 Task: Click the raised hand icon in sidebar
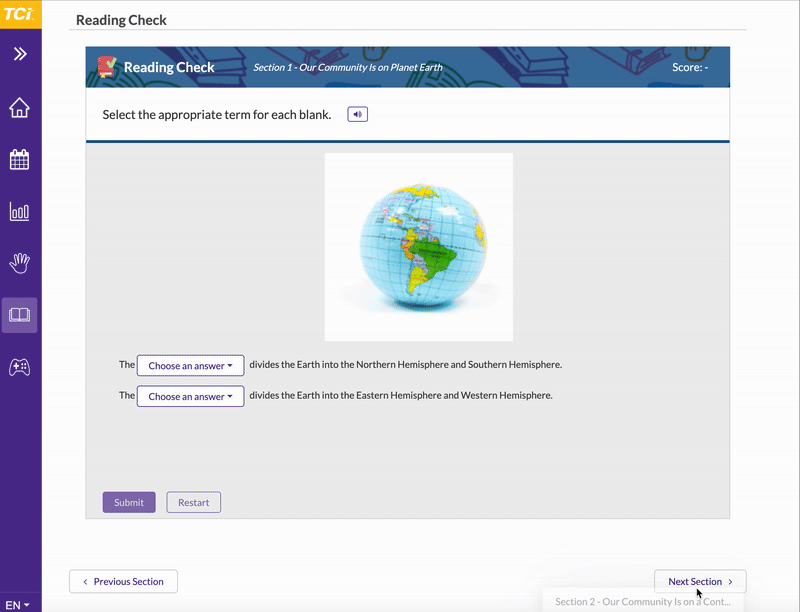point(20,263)
